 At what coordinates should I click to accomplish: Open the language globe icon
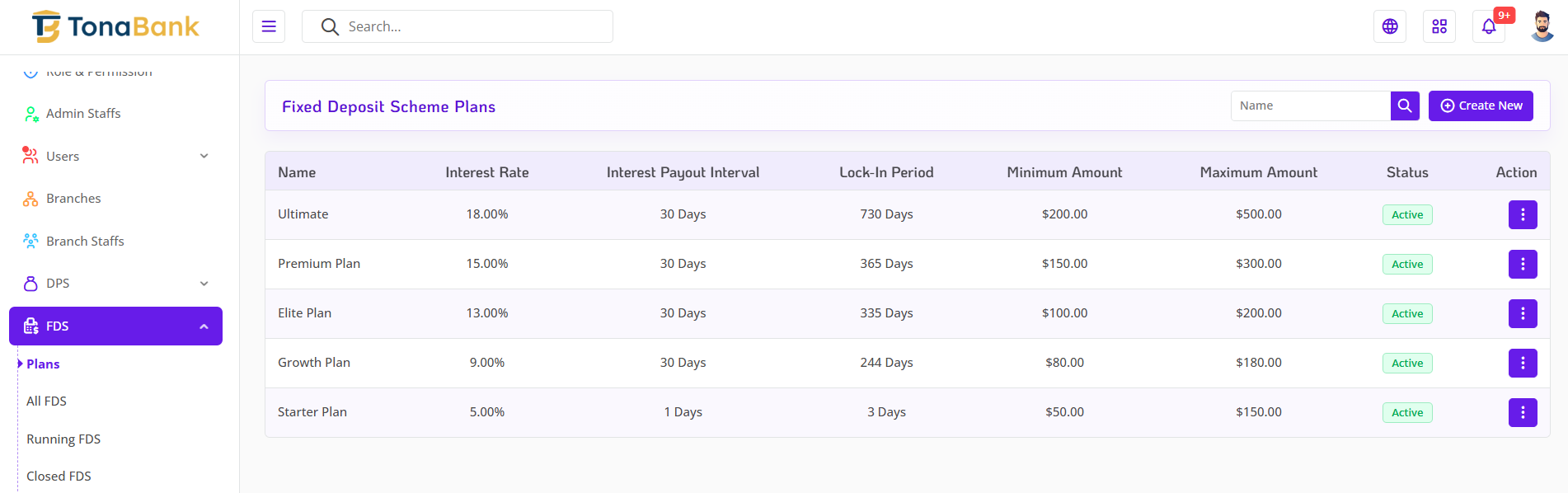tap(1390, 26)
